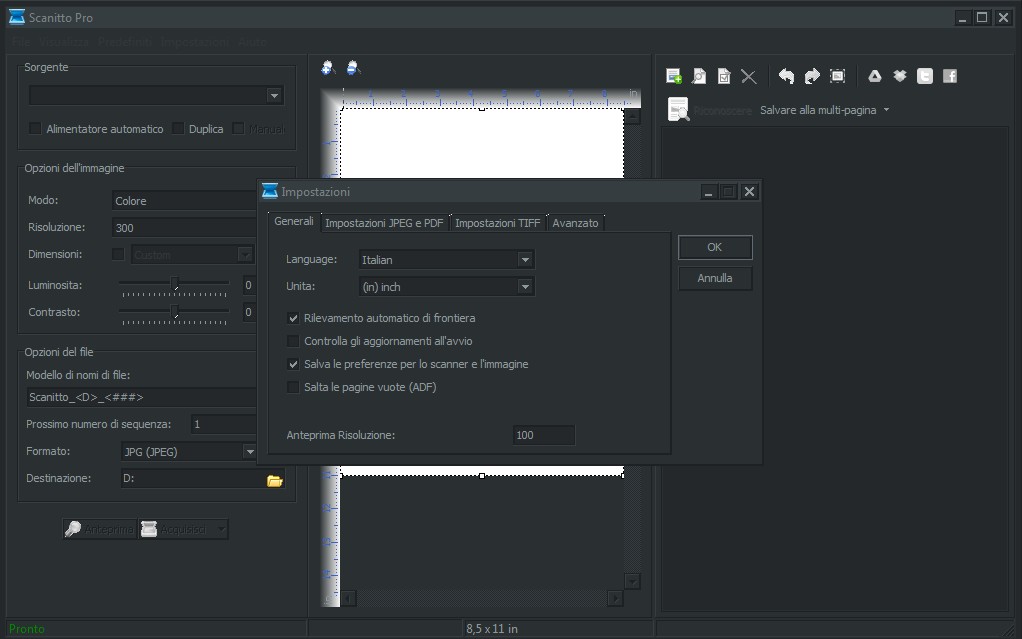
Task: Click the zoom out preview icon
Action: click(353, 67)
